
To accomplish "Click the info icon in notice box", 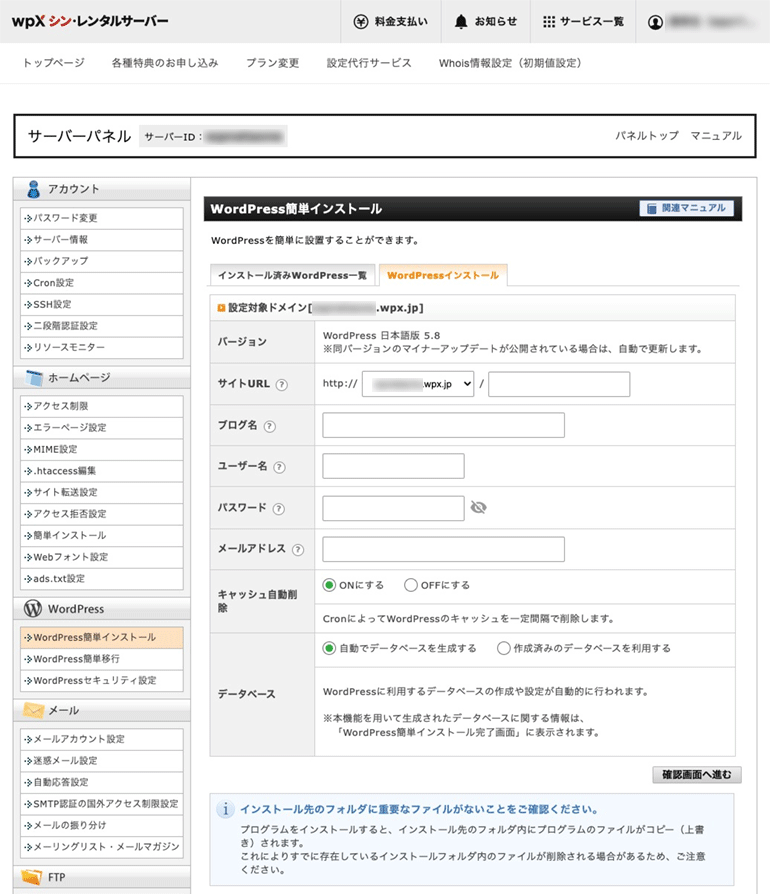I will 226,809.
